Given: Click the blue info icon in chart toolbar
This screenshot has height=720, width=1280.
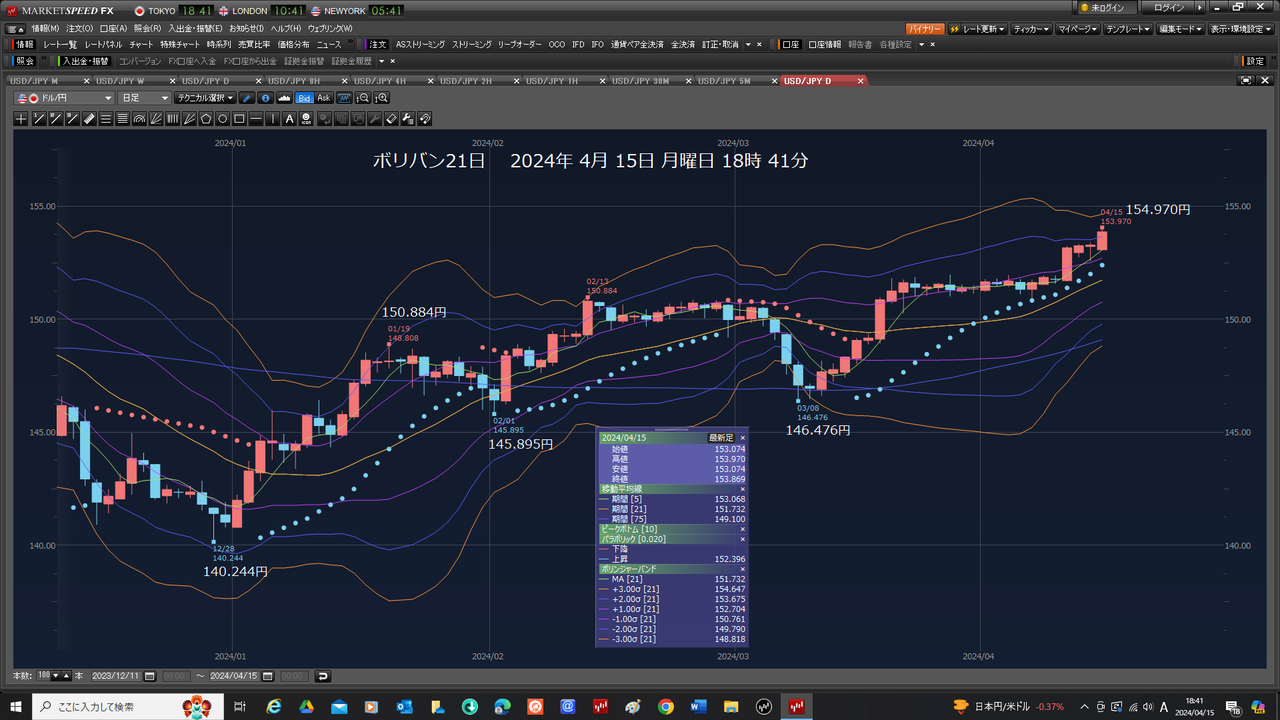Looking at the screenshot, I should coord(265,98).
